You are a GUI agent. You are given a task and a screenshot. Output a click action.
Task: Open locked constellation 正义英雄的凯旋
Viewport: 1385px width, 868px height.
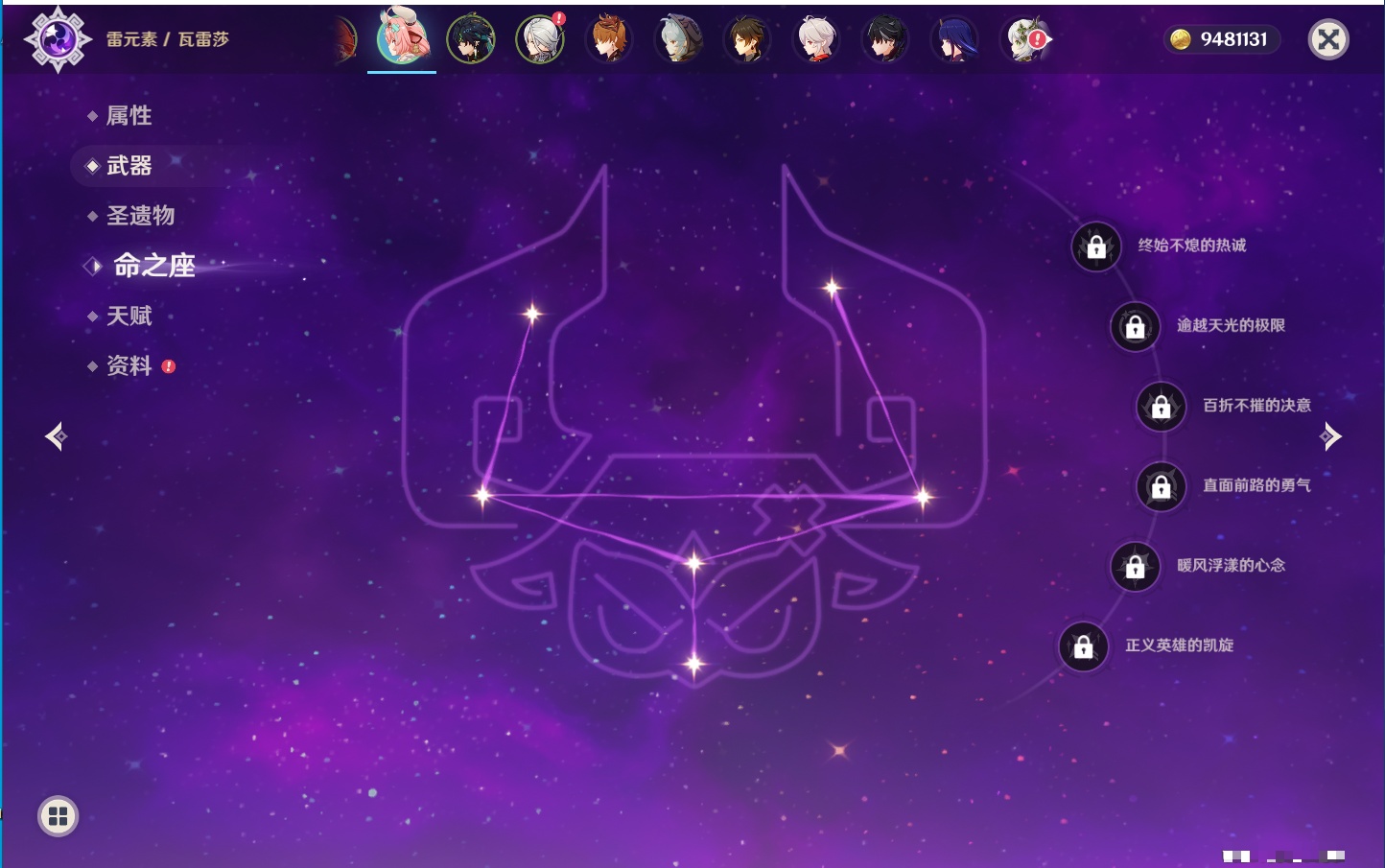click(1084, 646)
